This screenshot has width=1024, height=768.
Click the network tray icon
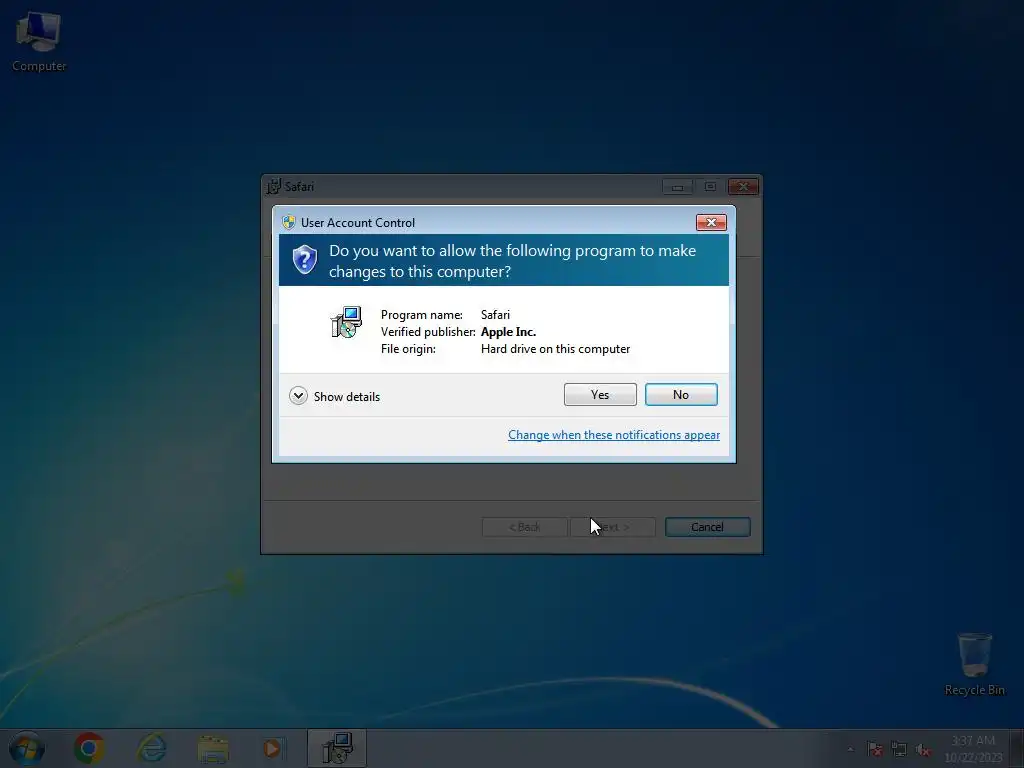coord(899,749)
